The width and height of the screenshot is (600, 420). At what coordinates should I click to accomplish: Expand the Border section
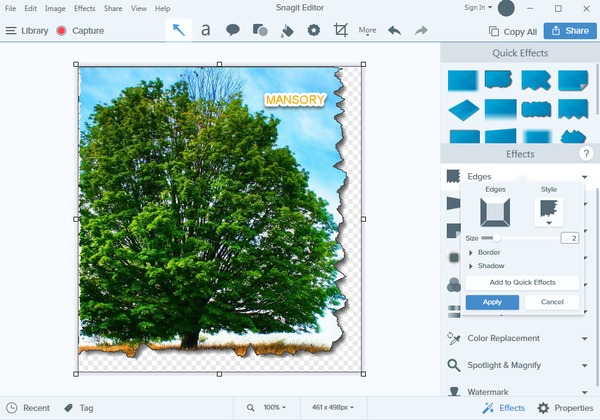[489, 252]
